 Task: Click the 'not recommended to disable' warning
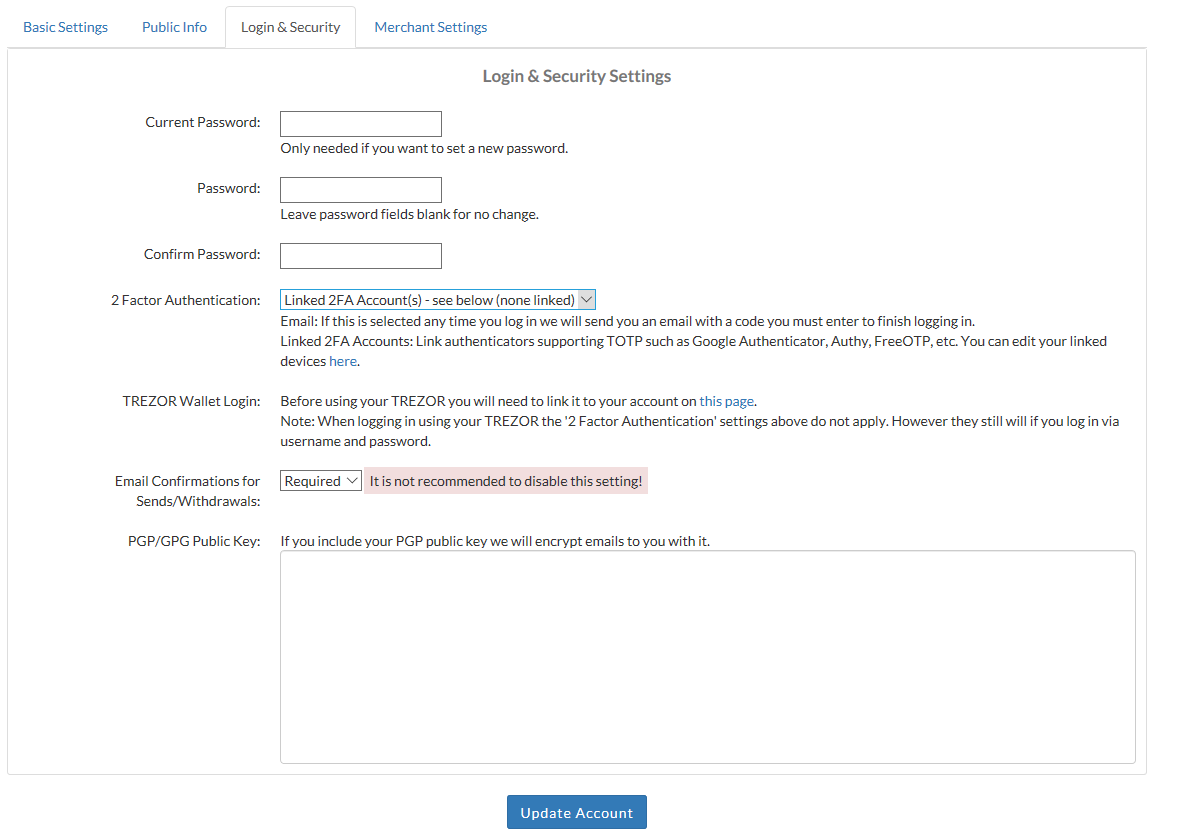tap(505, 481)
